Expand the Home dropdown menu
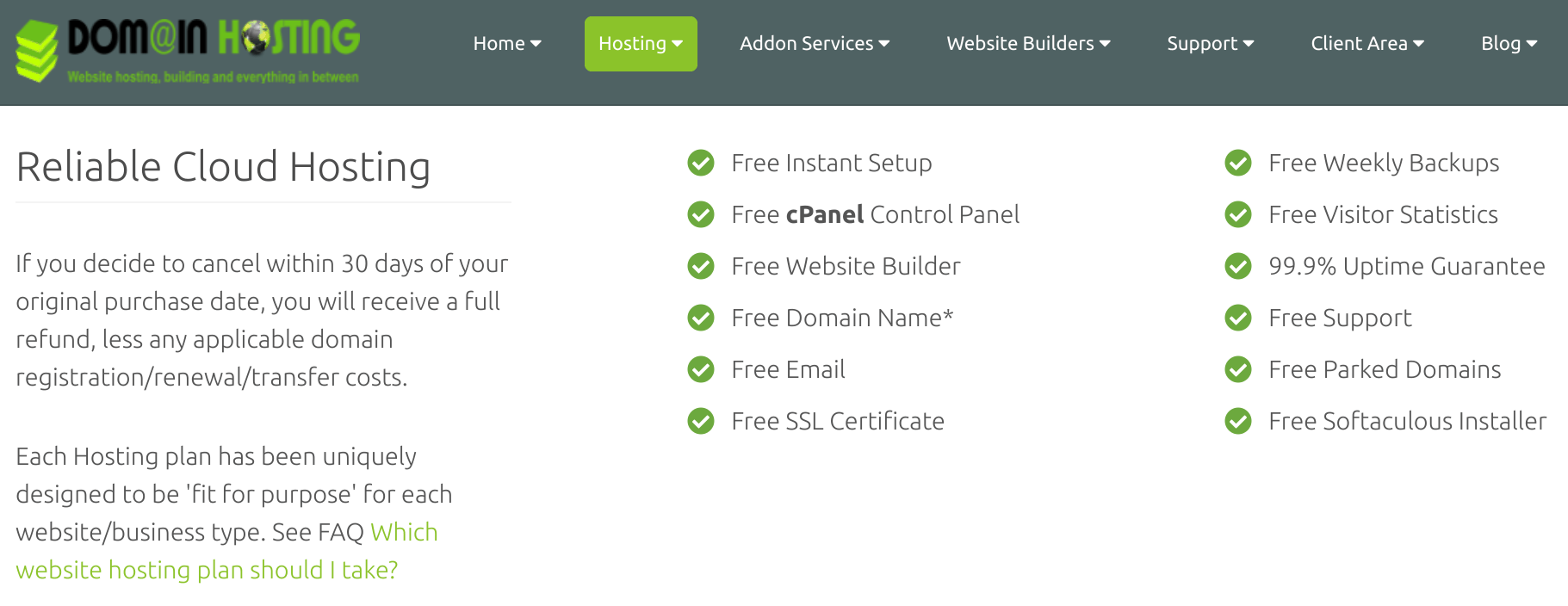1568x606 pixels. 507,44
